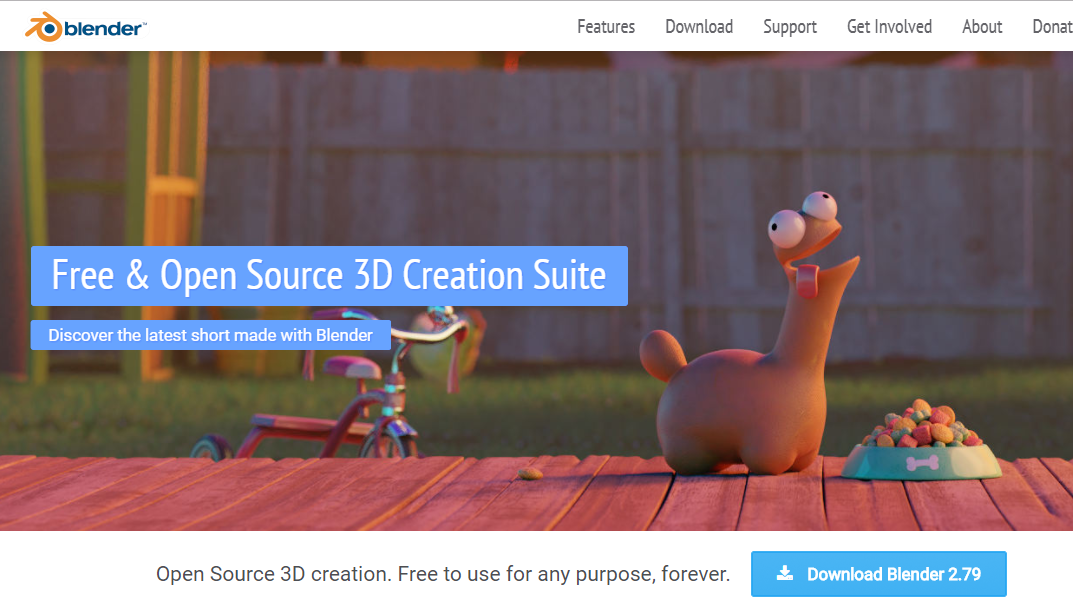Click the bowl of colorful pet food
Image resolution: width=1073 pixels, height=613 pixels.
coord(918,440)
